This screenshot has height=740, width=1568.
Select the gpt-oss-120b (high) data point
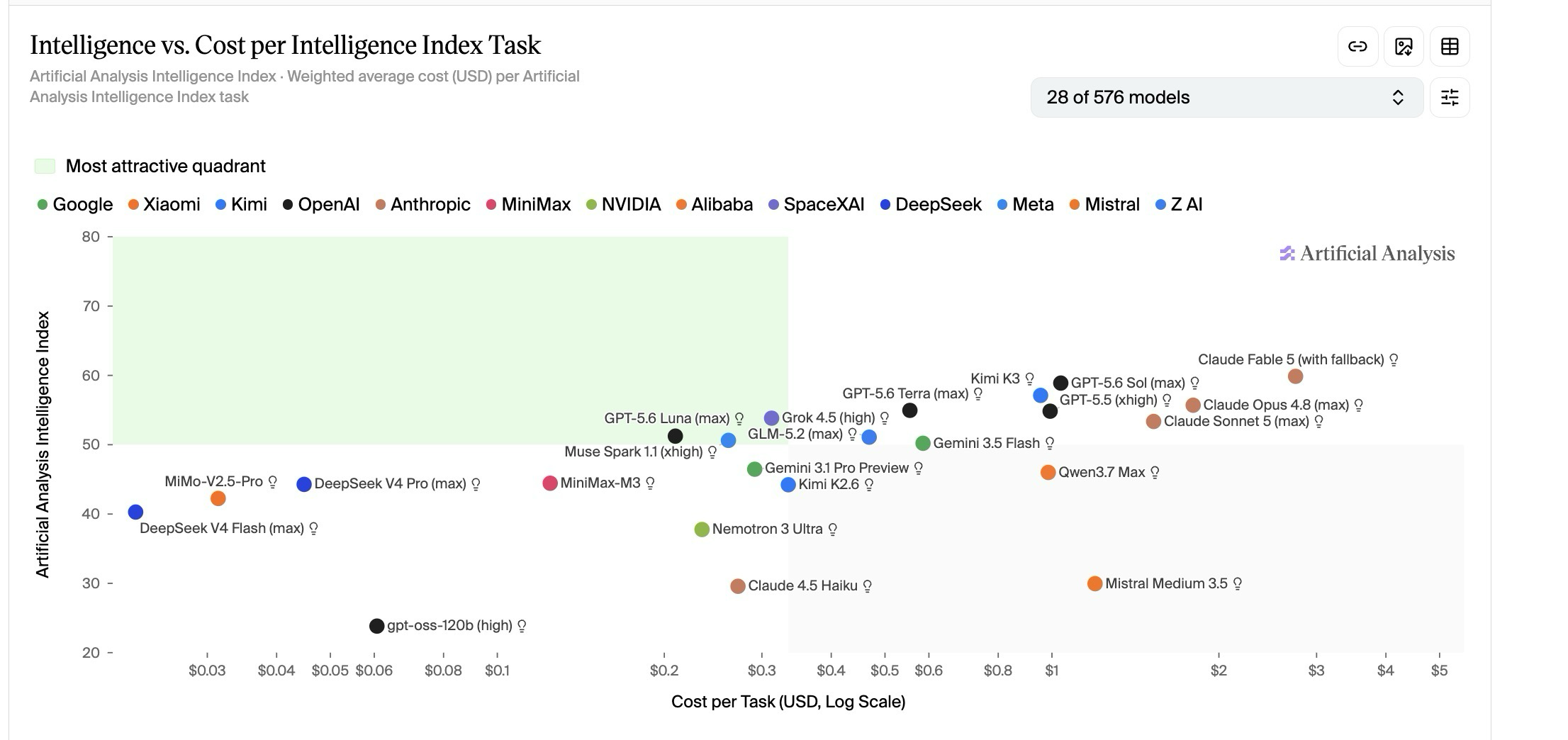tap(377, 626)
